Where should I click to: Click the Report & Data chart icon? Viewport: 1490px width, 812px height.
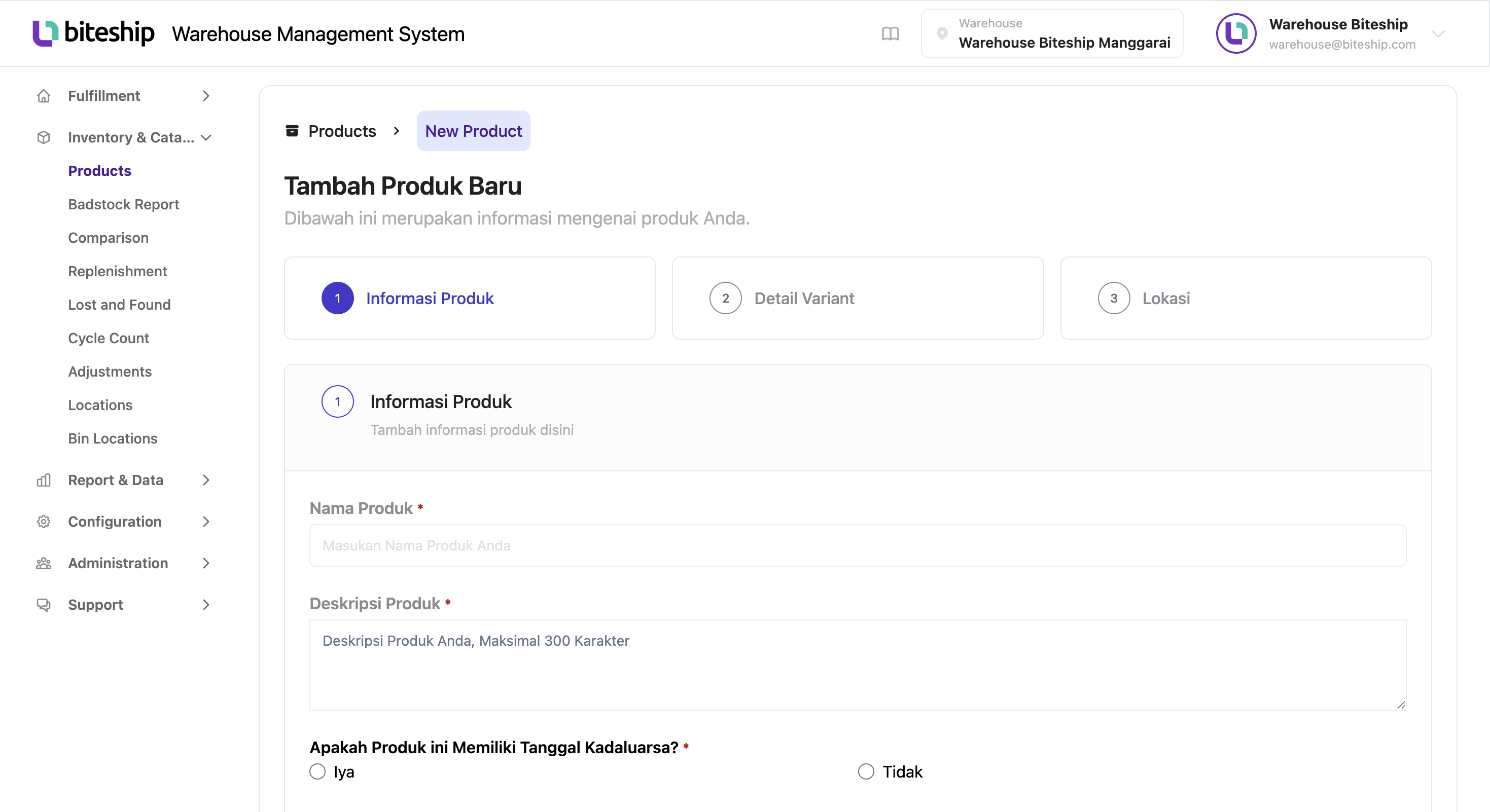pyautogui.click(x=44, y=481)
